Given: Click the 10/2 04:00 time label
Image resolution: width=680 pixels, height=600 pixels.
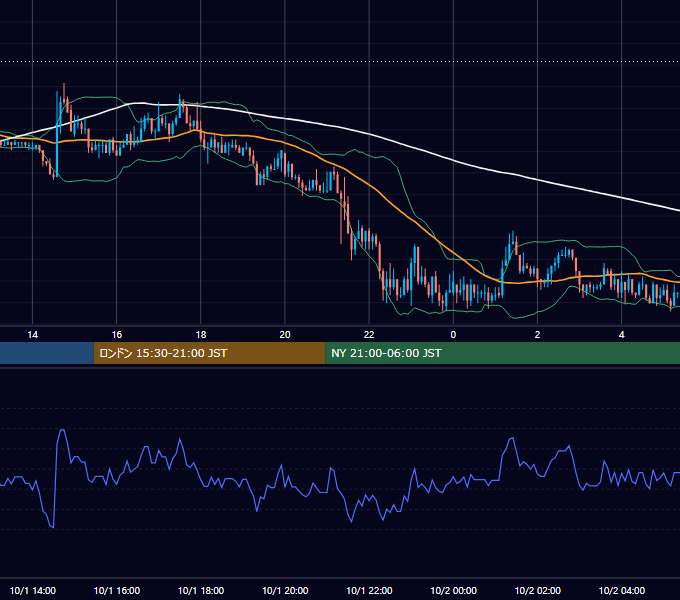Looking at the screenshot, I should [621, 590].
